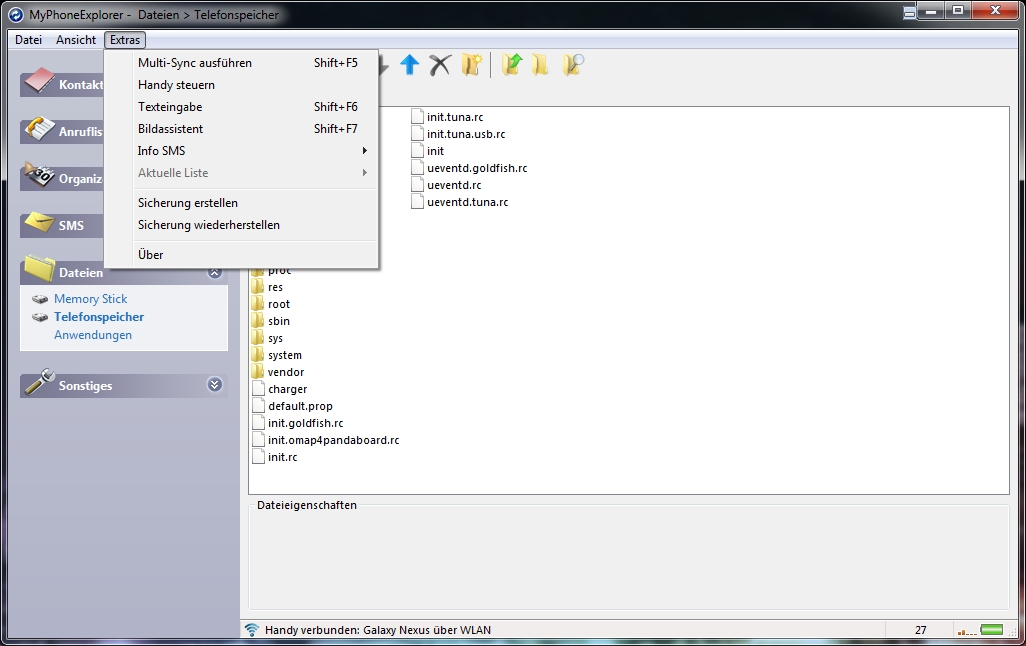Click the blue upload arrow icon
Viewport: 1026px width, 646px height.
click(x=410, y=64)
